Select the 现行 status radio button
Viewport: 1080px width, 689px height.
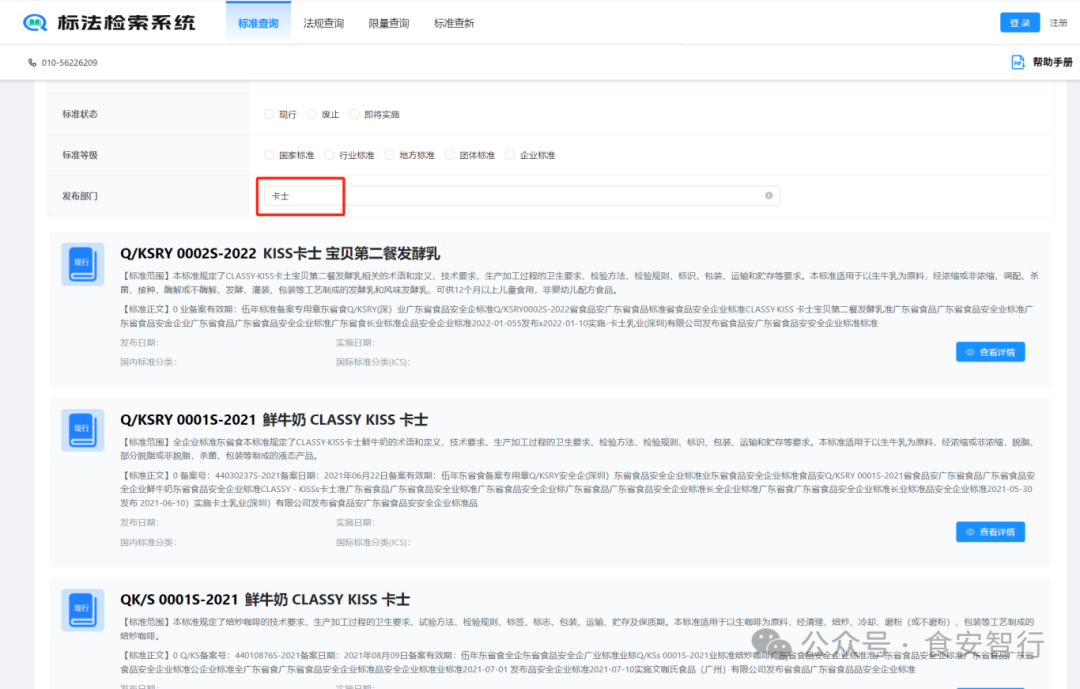pyautogui.click(x=269, y=114)
